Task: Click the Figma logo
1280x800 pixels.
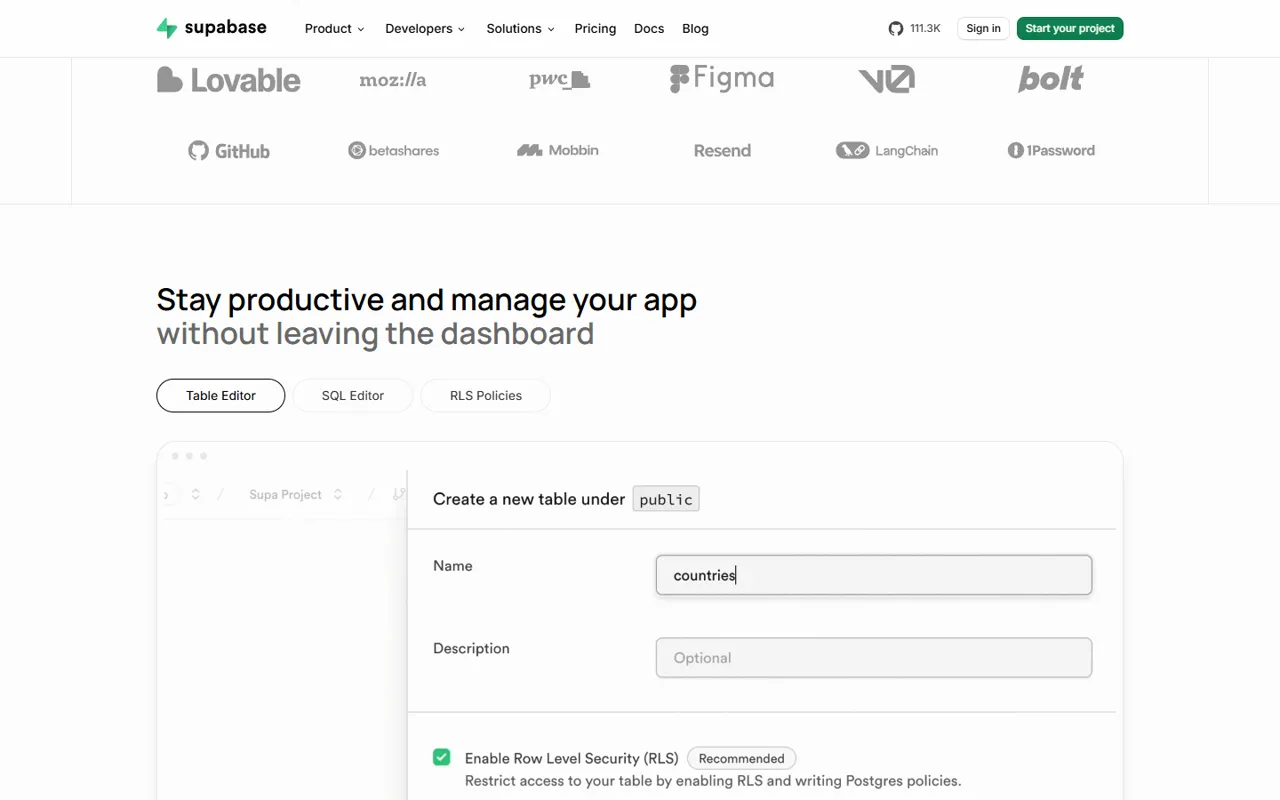Action: click(x=722, y=78)
